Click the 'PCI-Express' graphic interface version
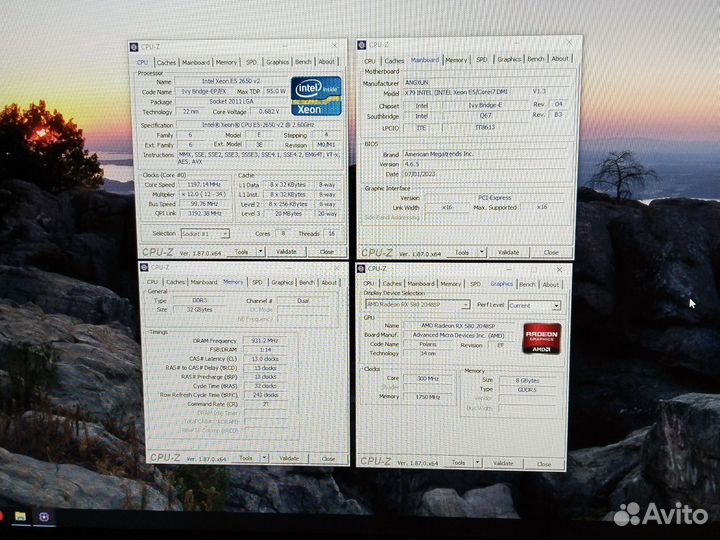Viewport: 720px width, 540px height. coord(495,197)
